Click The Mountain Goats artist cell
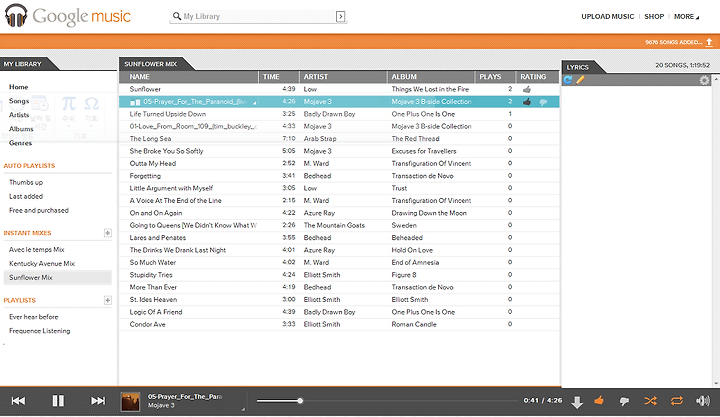This screenshot has width=720, height=417. point(334,225)
